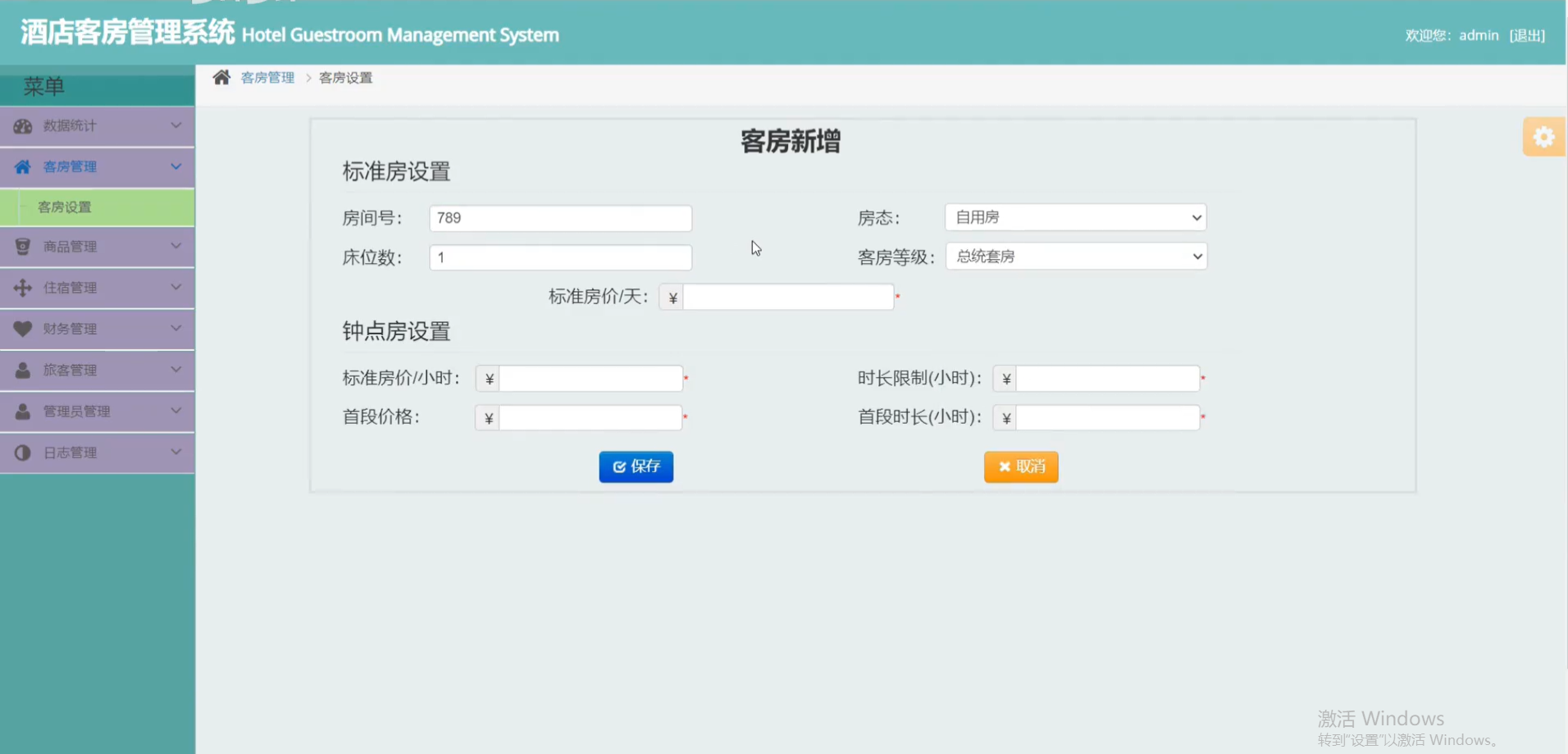
Task: Focus the 标准房价/小时 price field
Action: coord(590,379)
